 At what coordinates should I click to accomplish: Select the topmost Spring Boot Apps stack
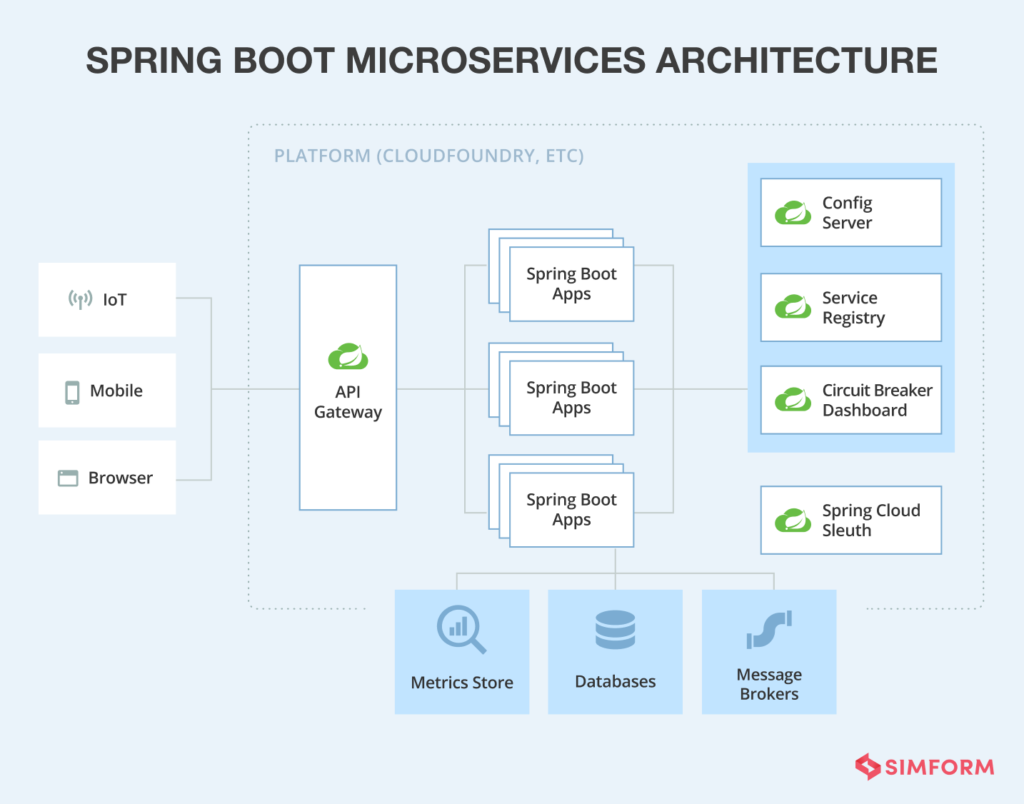(571, 284)
